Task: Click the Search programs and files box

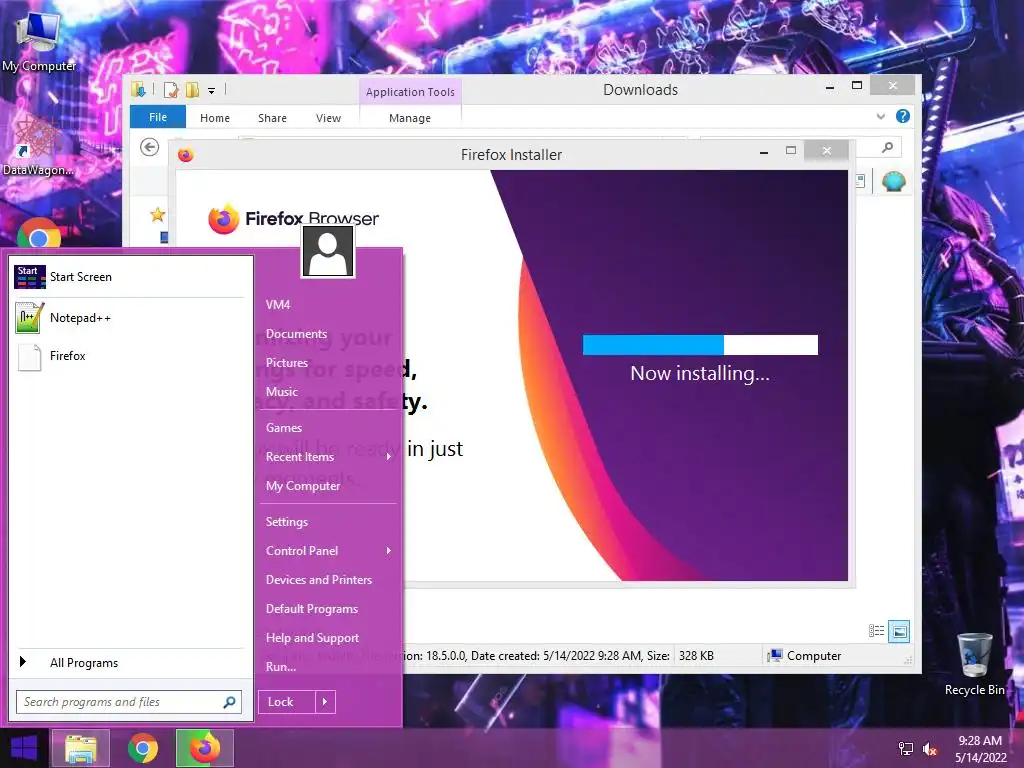Action: pyautogui.click(x=129, y=702)
